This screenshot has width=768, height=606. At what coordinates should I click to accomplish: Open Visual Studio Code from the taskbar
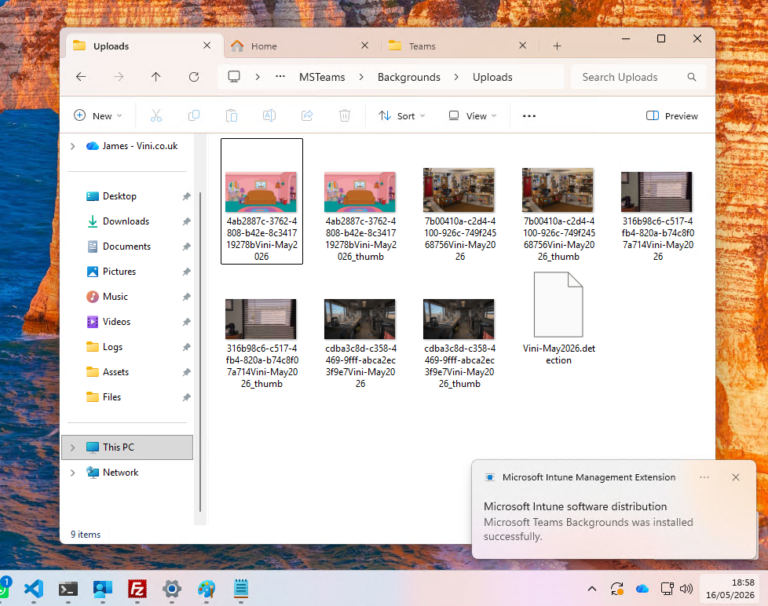[x=33, y=588]
